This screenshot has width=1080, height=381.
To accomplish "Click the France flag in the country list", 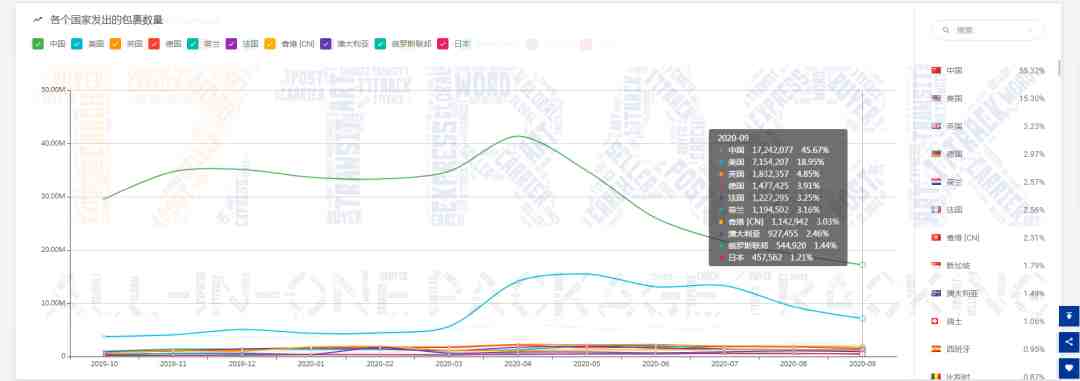I will pos(935,209).
